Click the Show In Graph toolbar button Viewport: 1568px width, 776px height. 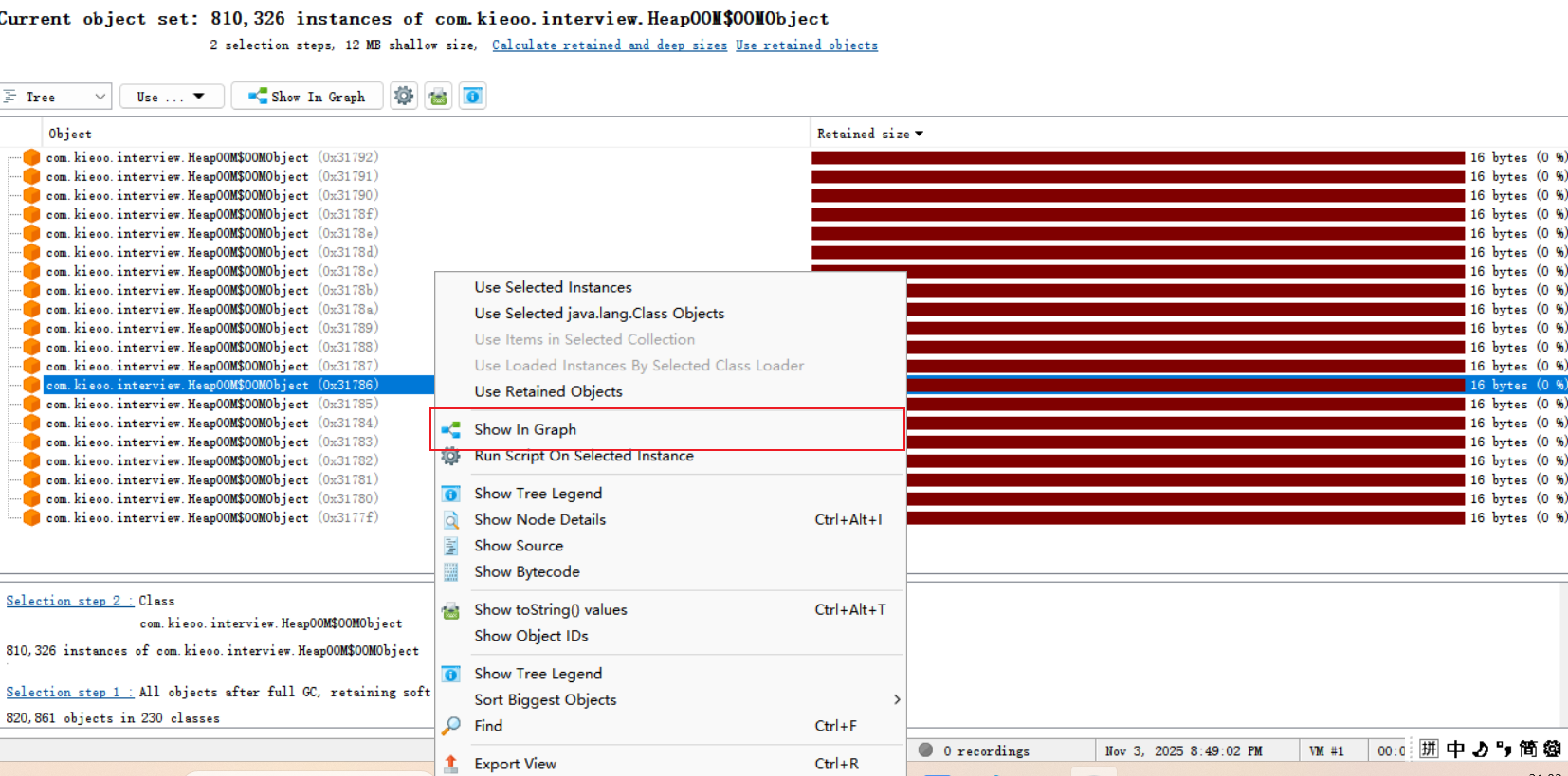coord(307,97)
